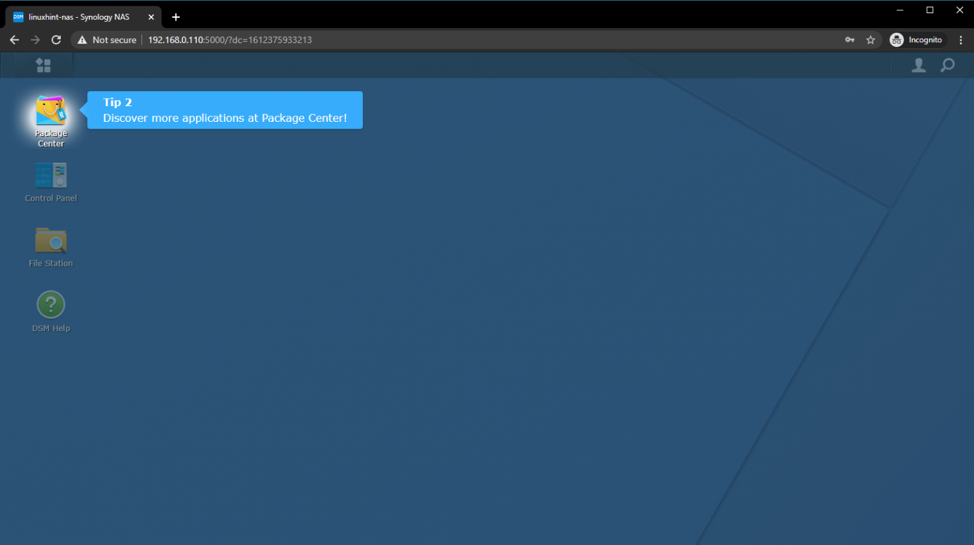
Task: Open the DSM Help icon
Action: coord(50,312)
